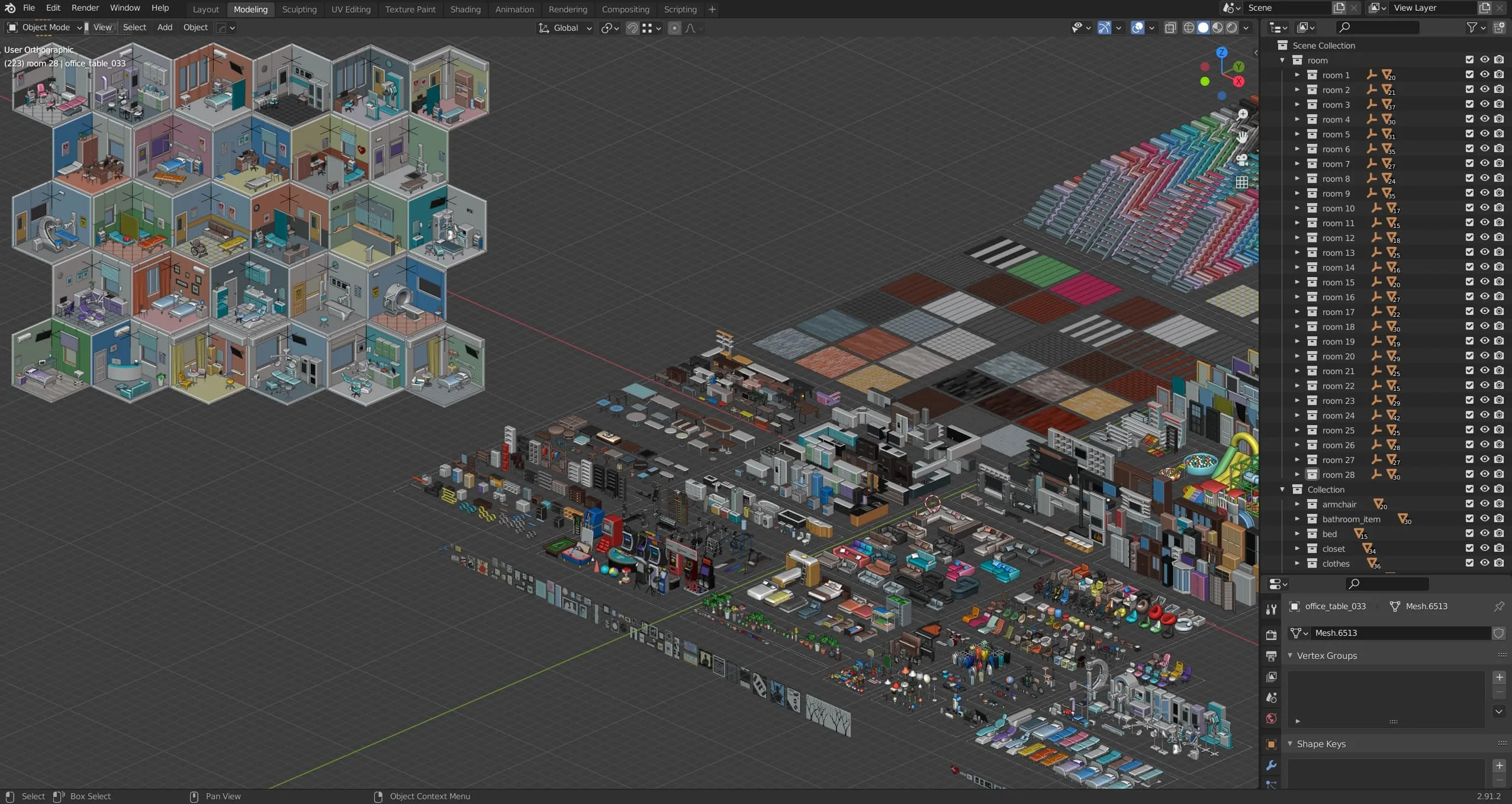Image resolution: width=1512 pixels, height=804 pixels.
Task: Click the outliner search field
Action: click(1377, 27)
